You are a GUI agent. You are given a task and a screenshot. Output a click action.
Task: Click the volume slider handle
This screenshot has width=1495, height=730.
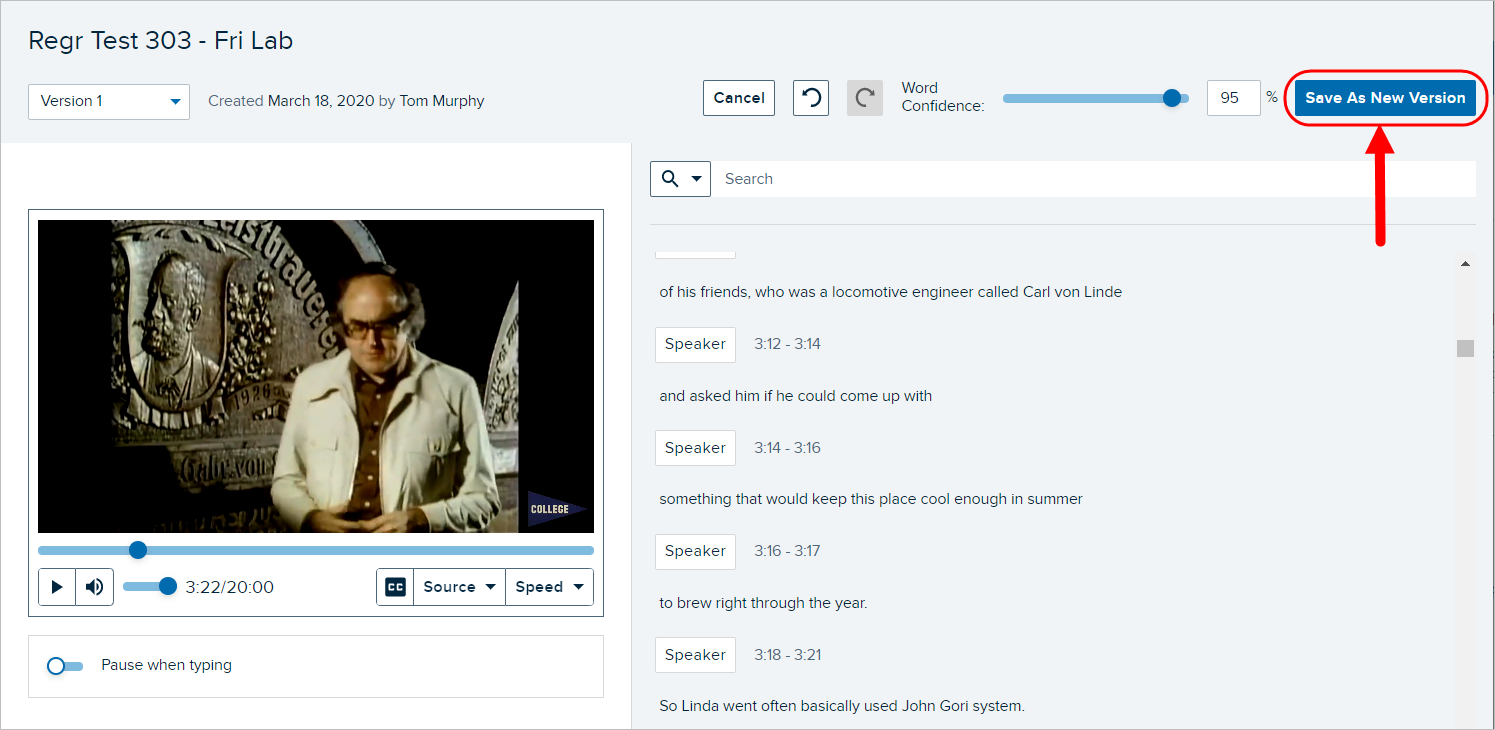coord(168,586)
